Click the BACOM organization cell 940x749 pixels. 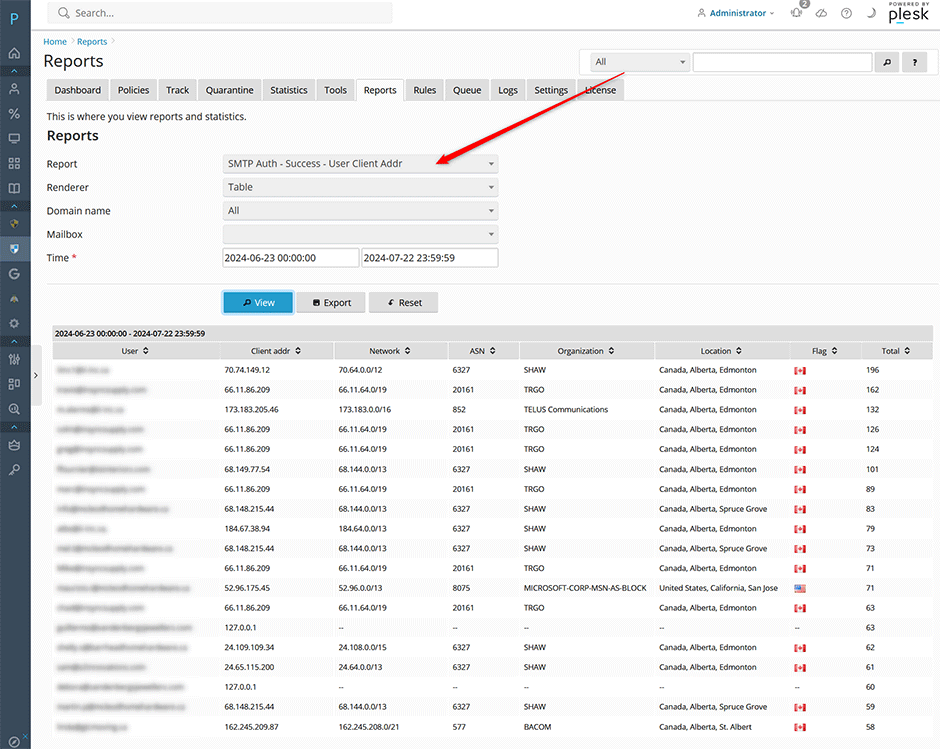click(x=537, y=727)
